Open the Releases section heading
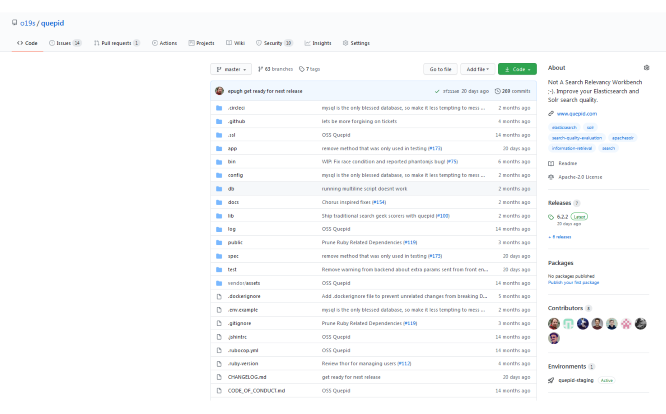Image resolution: width=666 pixels, height=414 pixels. click(559, 203)
